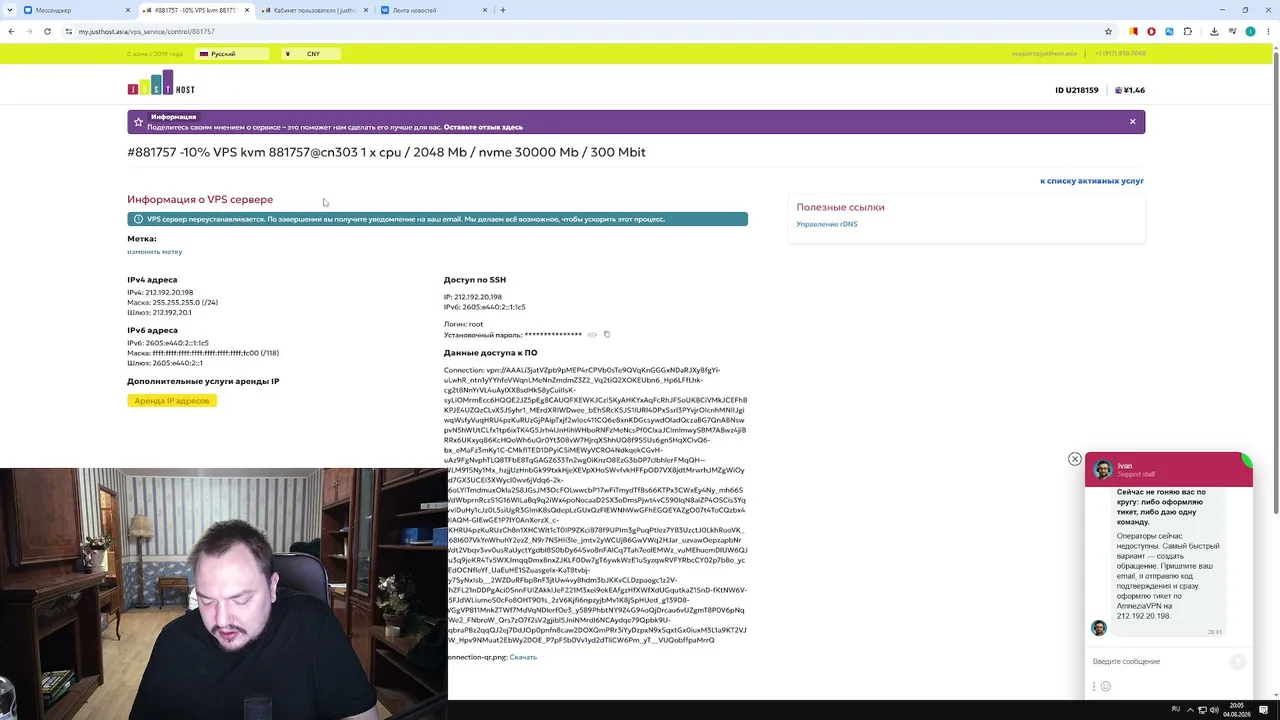The height and width of the screenshot is (720, 1280).
Task: Copy the installation password to clipboard
Action: [x=607, y=334]
